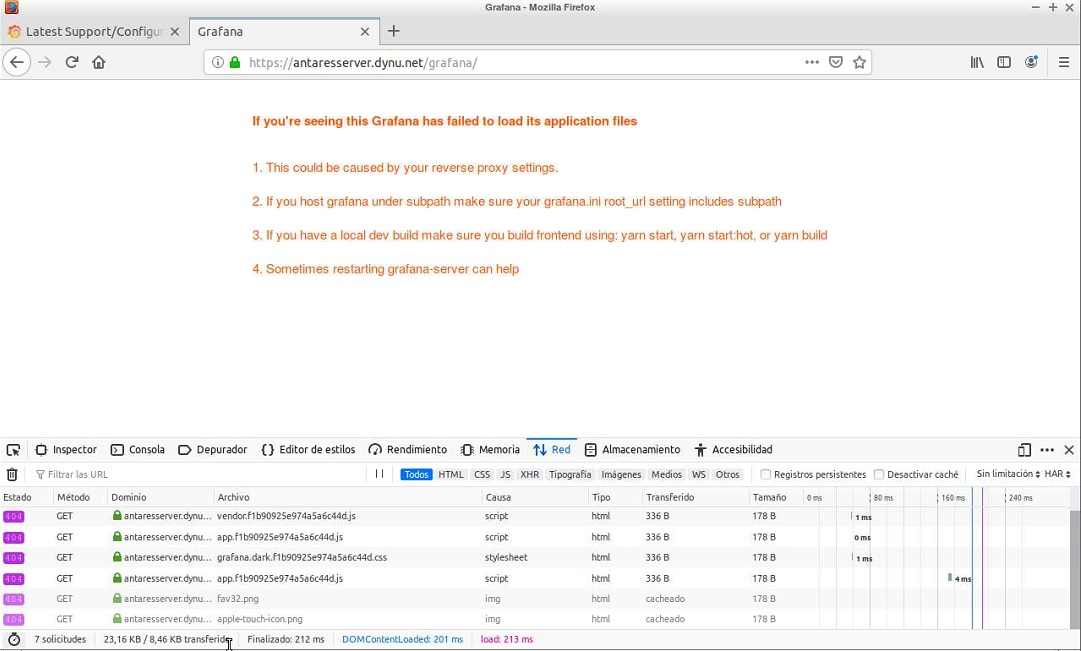The width and height of the screenshot is (1081, 651).
Task: Open a new browser tab
Action: [393, 31]
